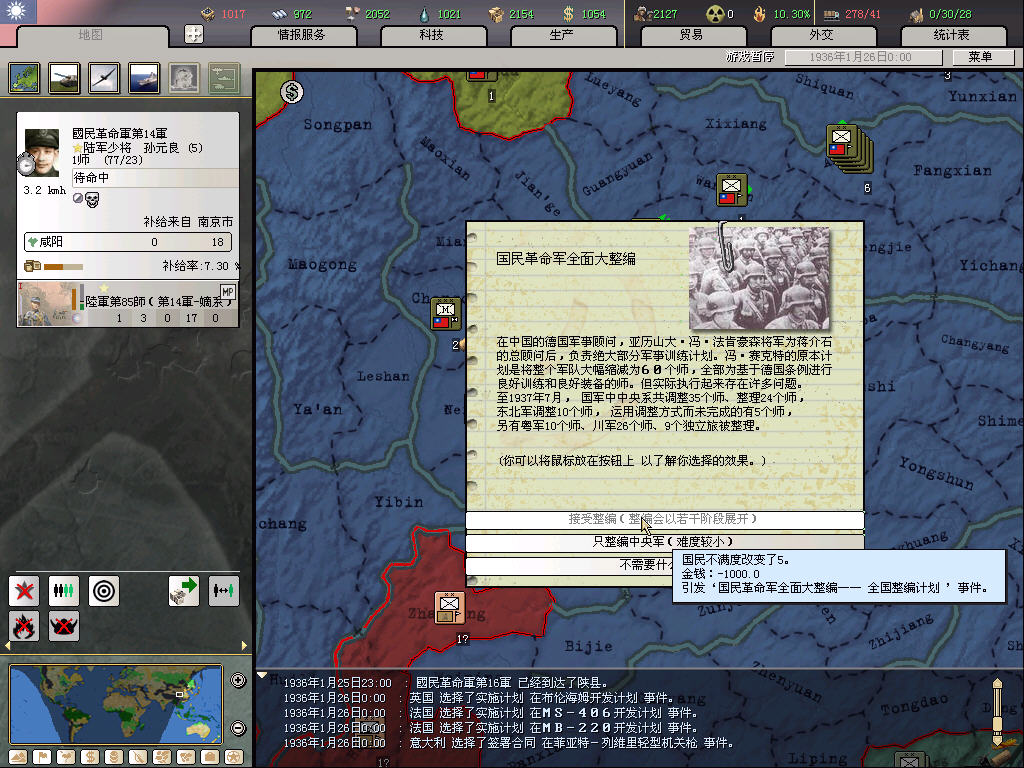1024x768 pixels.
Task: Click the reorganize divisions soldiers icon
Action: (64, 591)
